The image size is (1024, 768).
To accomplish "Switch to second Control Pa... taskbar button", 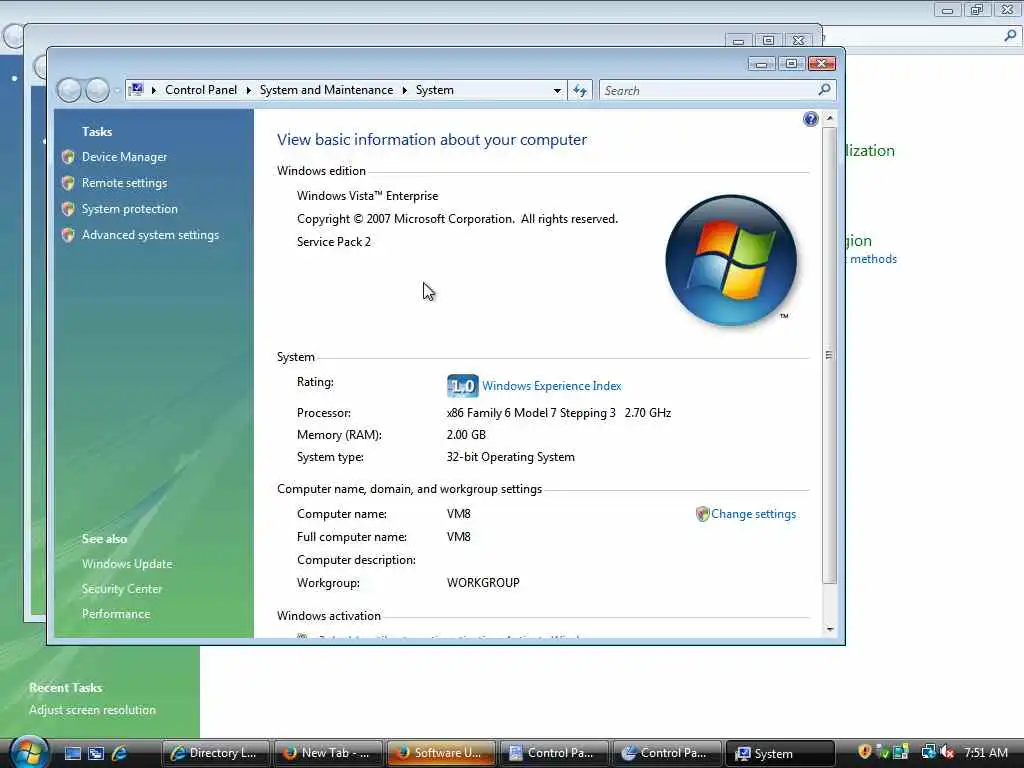I will pyautogui.click(x=667, y=753).
